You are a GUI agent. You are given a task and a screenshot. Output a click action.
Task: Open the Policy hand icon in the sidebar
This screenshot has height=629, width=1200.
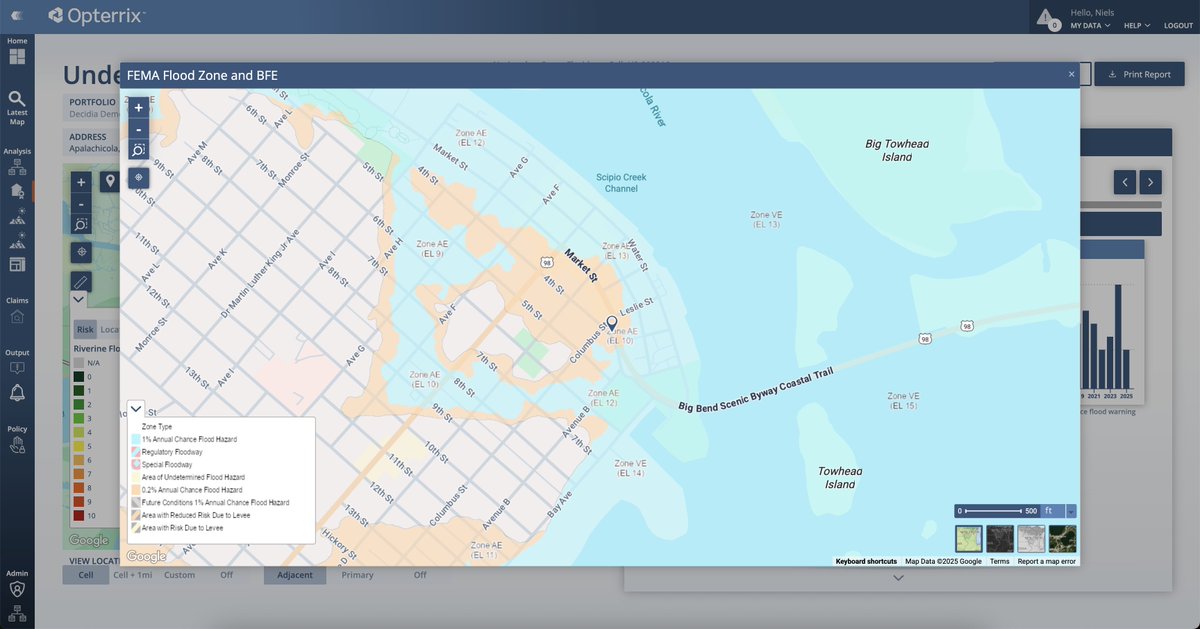[x=17, y=446]
